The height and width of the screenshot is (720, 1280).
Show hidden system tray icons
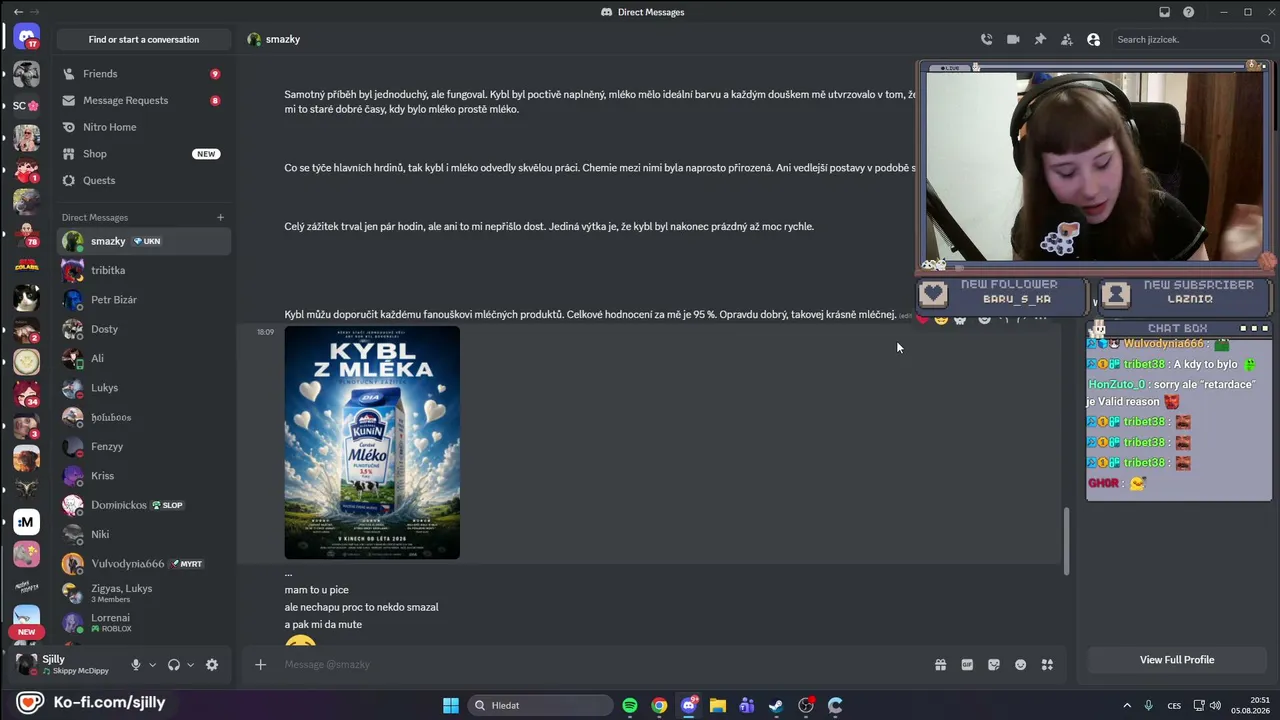coord(1127,705)
